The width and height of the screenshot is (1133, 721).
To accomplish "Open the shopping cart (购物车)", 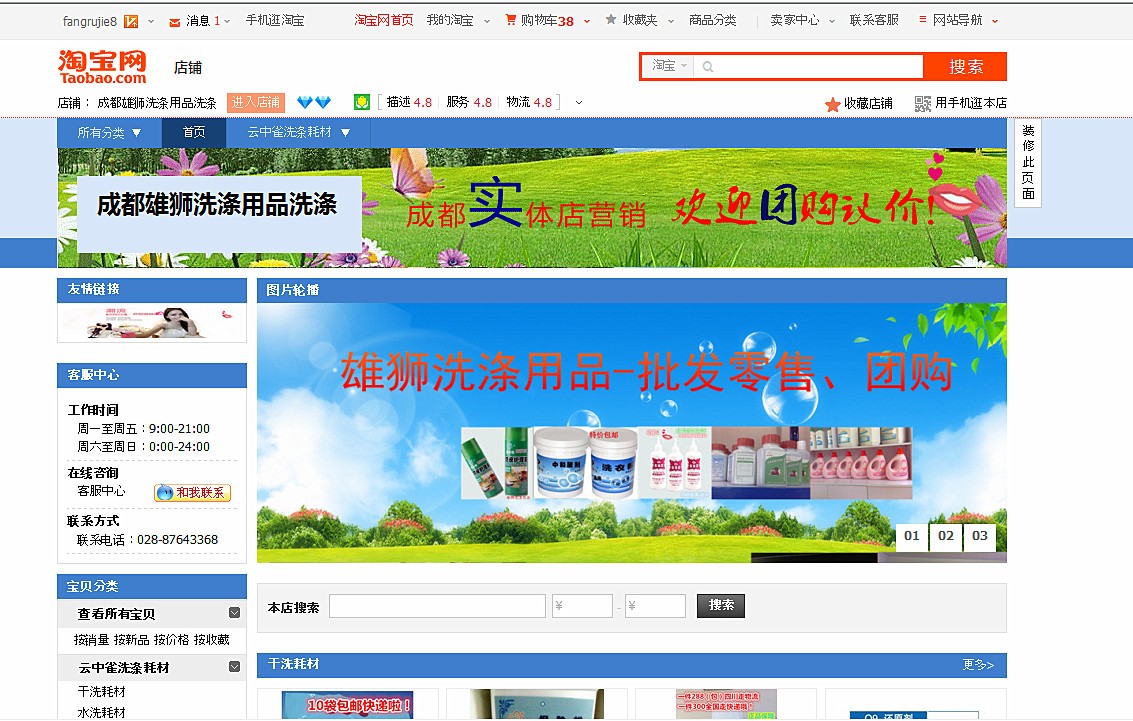I will (546, 20).
